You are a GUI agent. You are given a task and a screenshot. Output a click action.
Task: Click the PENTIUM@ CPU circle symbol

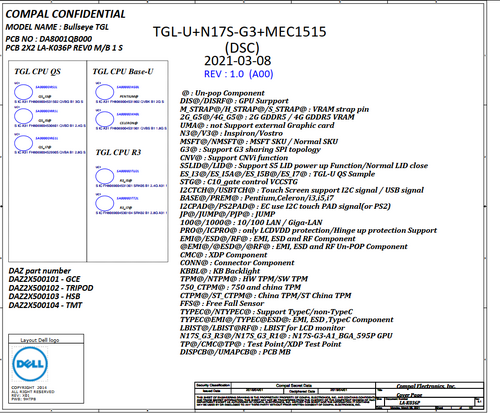click(104, 92)
